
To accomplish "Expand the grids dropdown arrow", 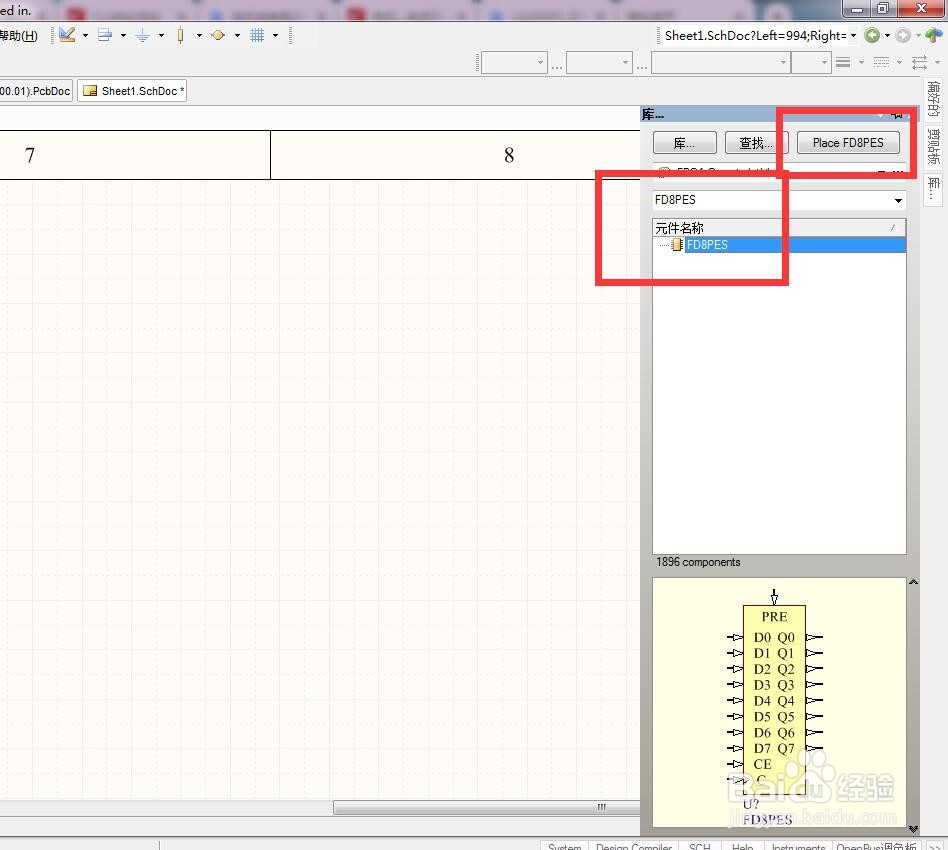I will click(276, 36).
